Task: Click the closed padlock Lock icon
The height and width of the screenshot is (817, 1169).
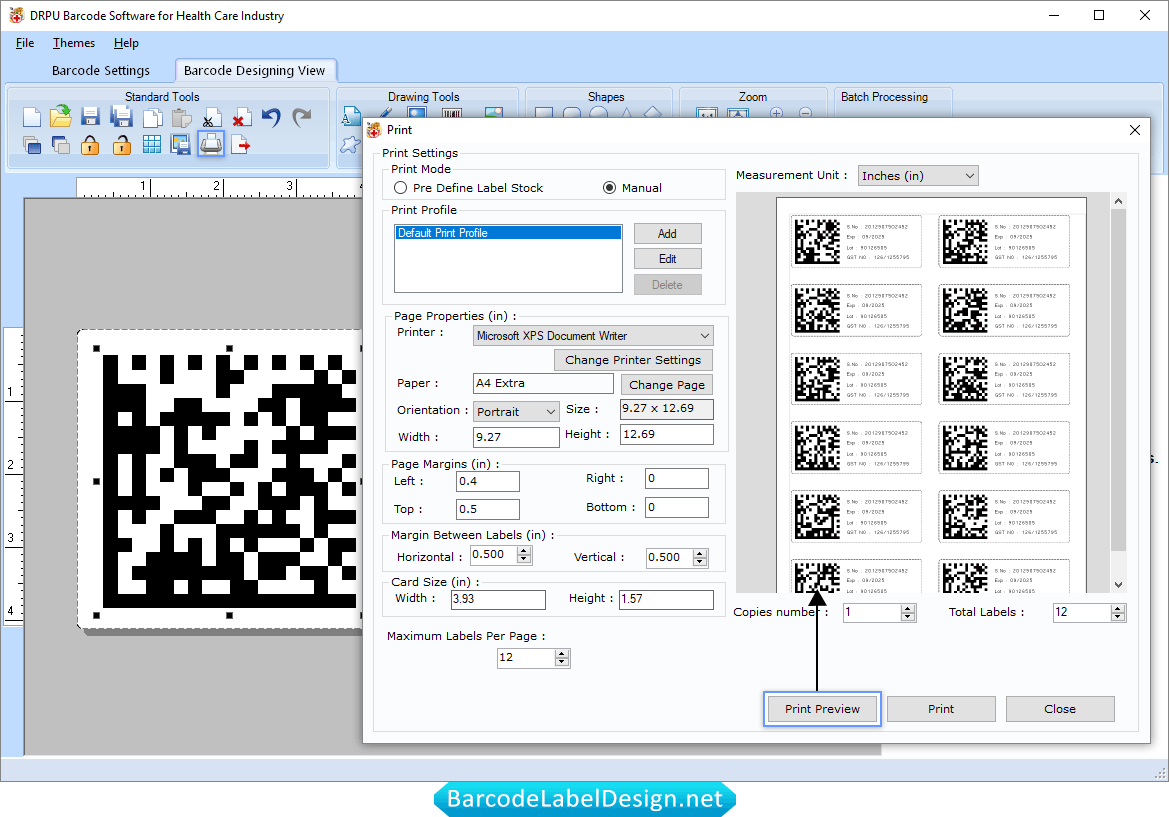Action: coord(90,145)
